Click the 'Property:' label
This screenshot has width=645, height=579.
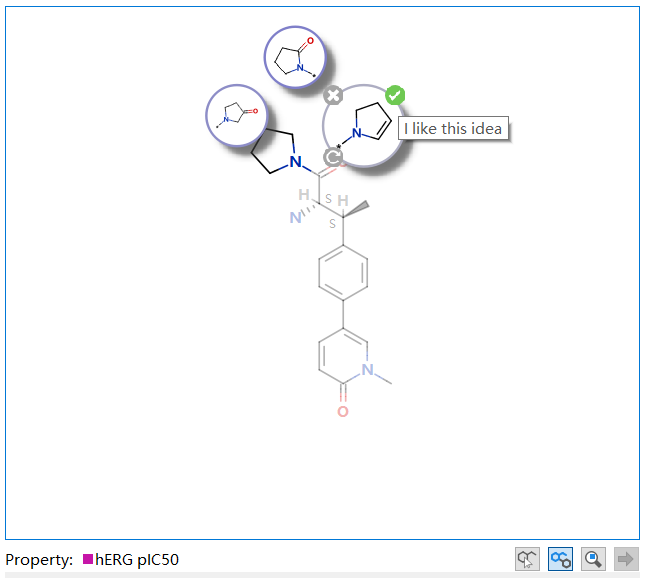39,560
